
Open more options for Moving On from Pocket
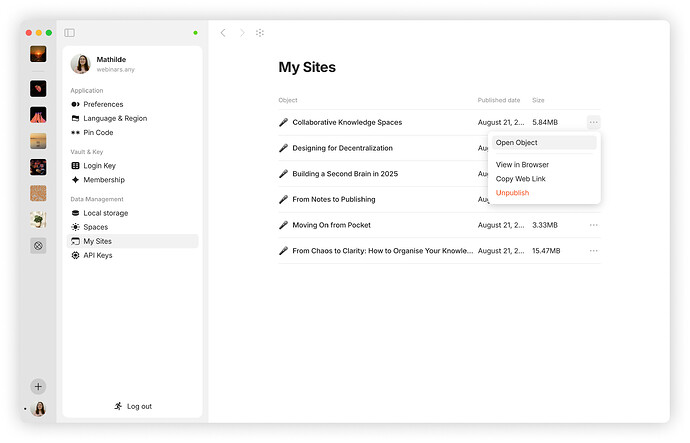(594, 225)
